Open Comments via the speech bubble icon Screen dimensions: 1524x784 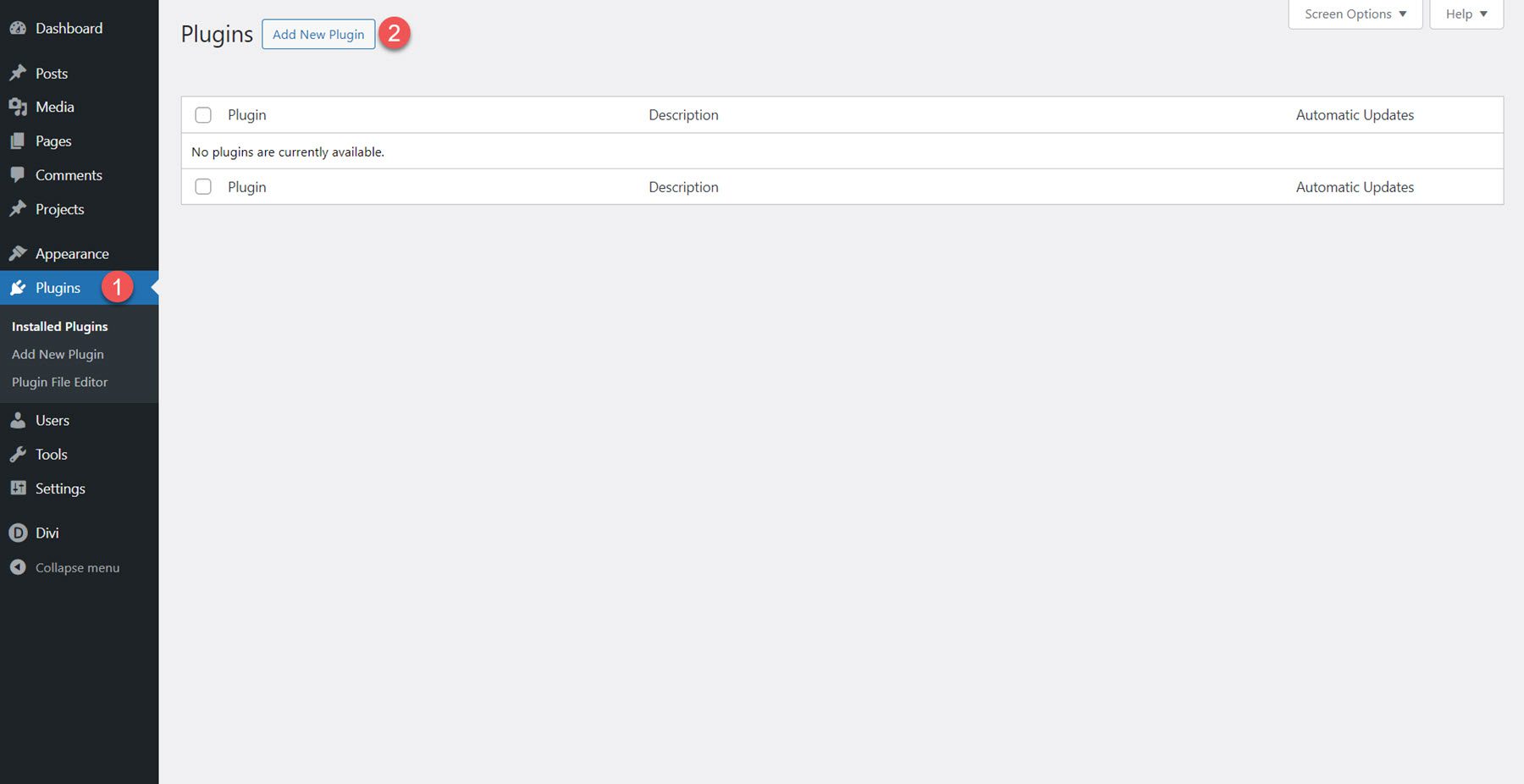point(18,174)
